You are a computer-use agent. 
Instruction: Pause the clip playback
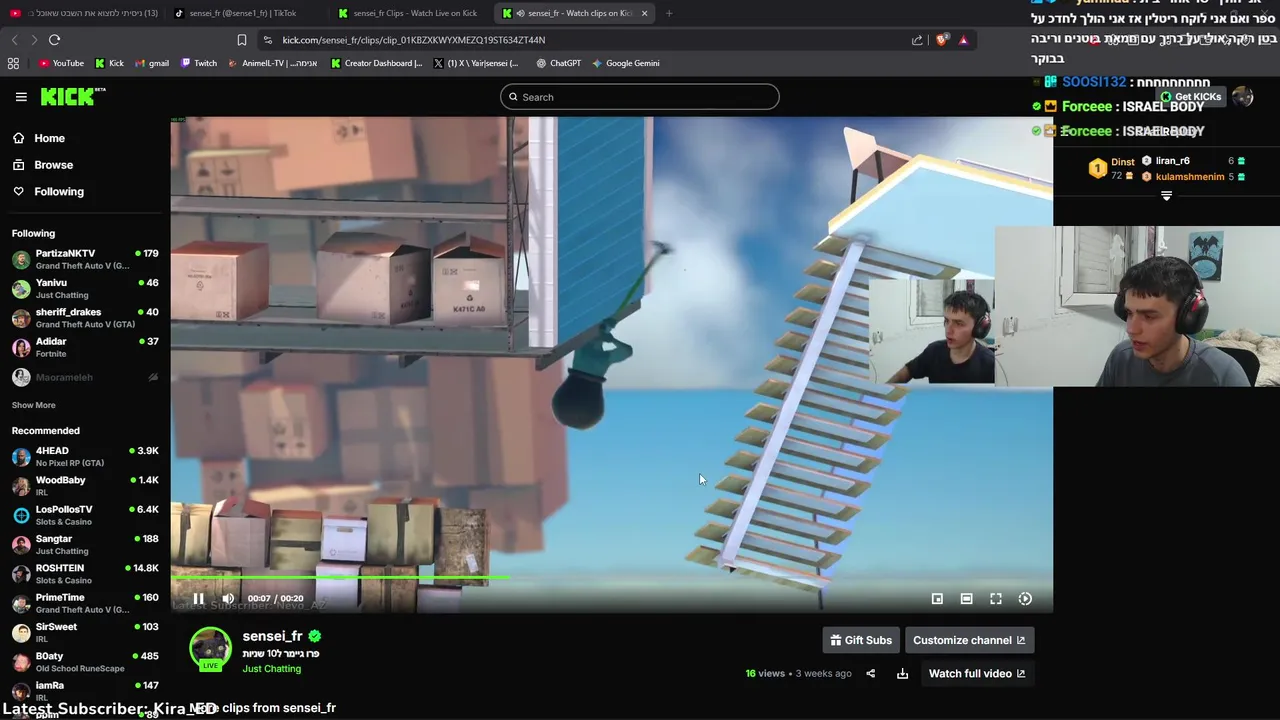tap(198, 599)
